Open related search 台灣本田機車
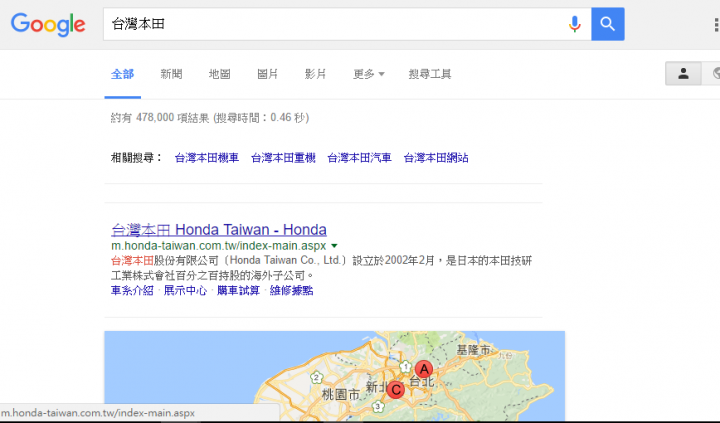The width and height of the screenshot is (720, 423). (207, 158)
